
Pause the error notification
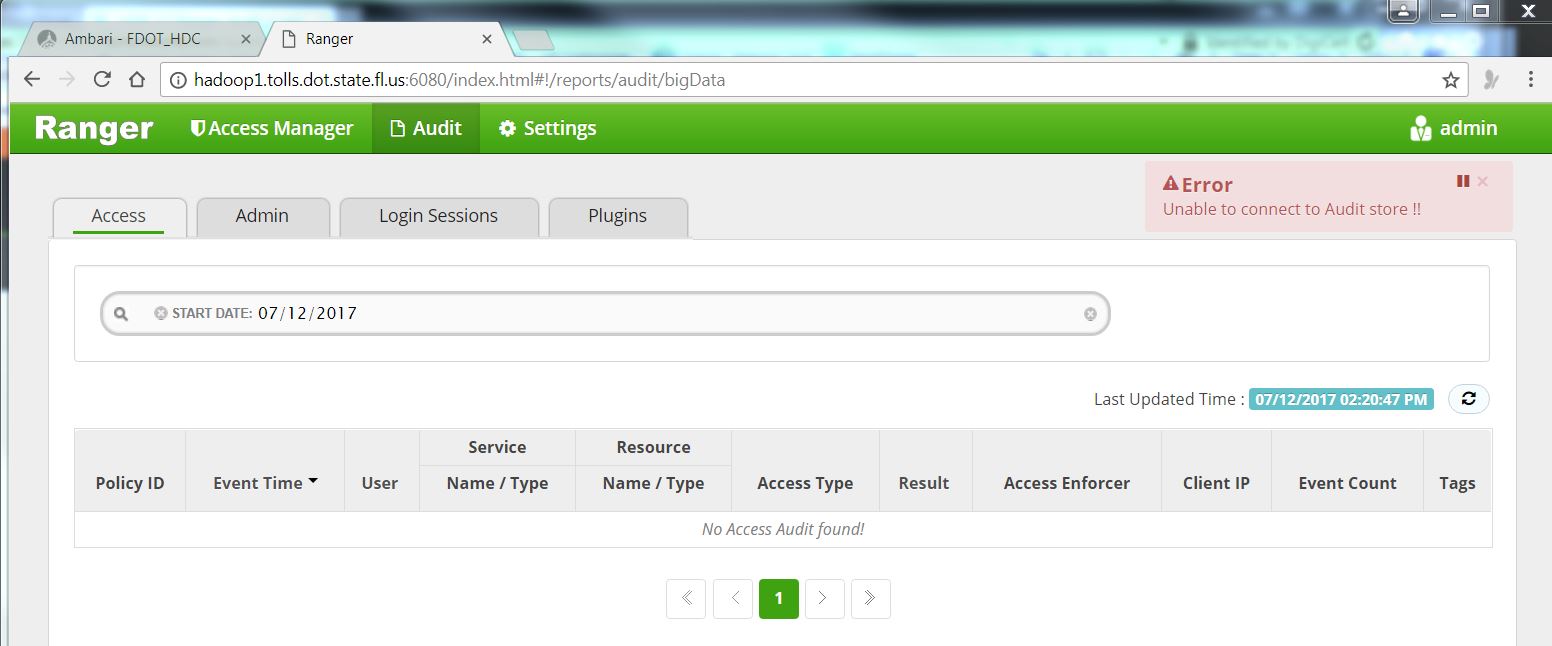(1462, 182)
